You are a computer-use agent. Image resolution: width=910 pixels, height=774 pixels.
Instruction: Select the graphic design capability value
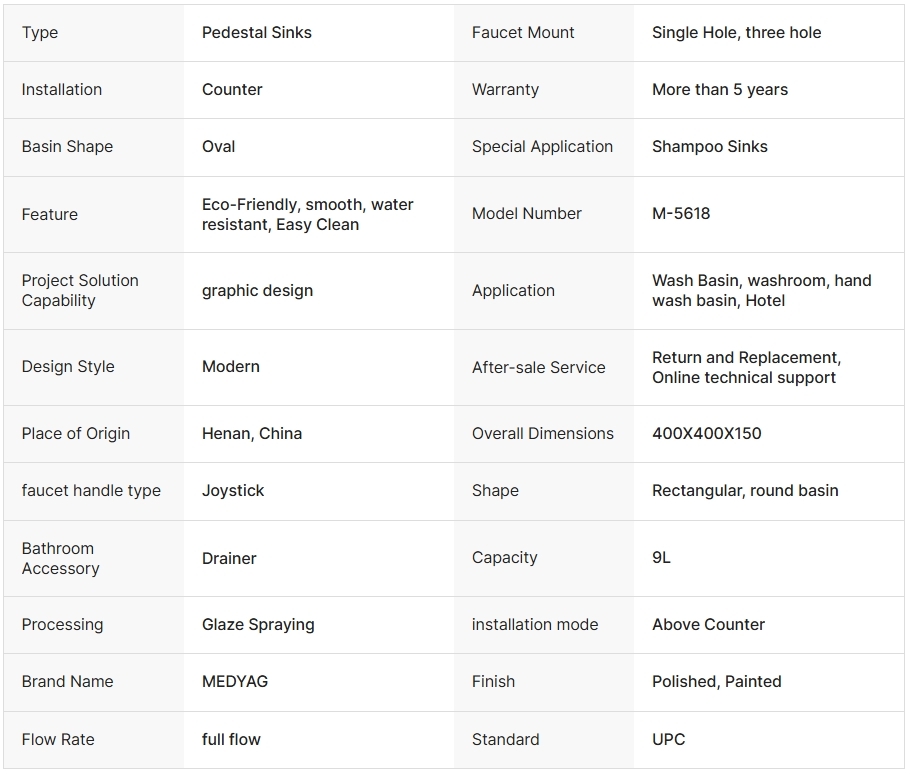pyautogui.click(x=257, y=290)
